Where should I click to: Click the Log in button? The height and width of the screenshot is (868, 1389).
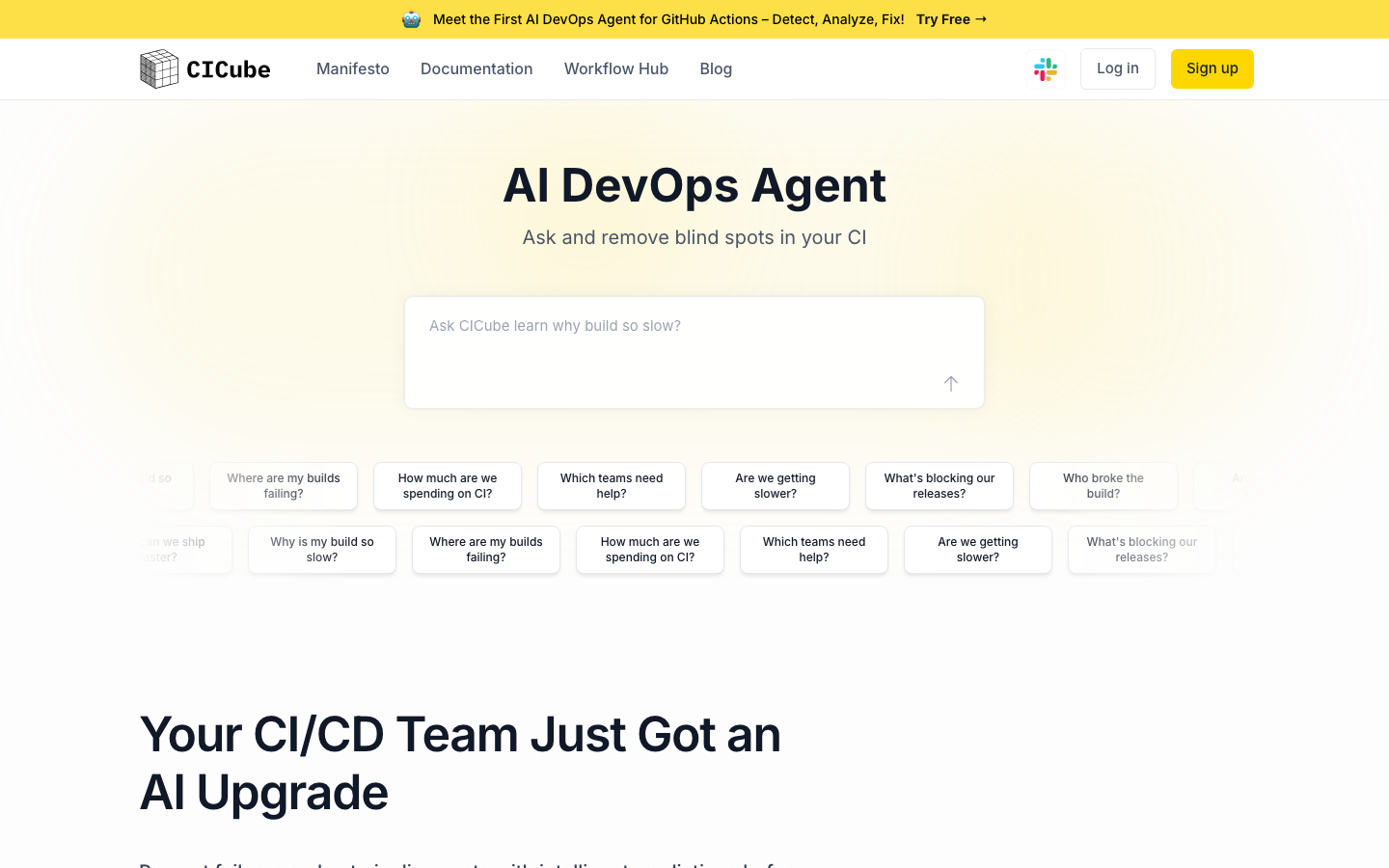click(1118, 68)
